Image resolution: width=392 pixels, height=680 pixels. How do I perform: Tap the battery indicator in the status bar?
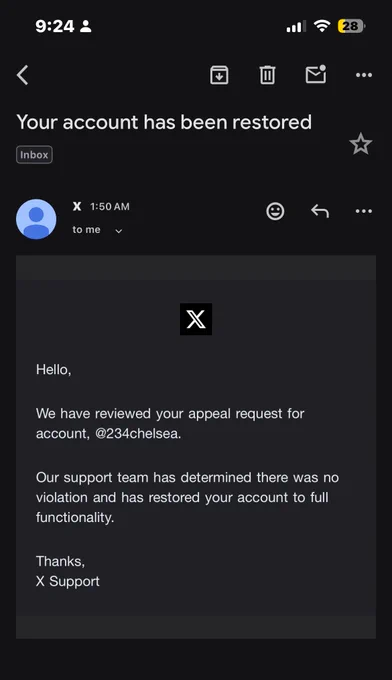click(351, 26)
